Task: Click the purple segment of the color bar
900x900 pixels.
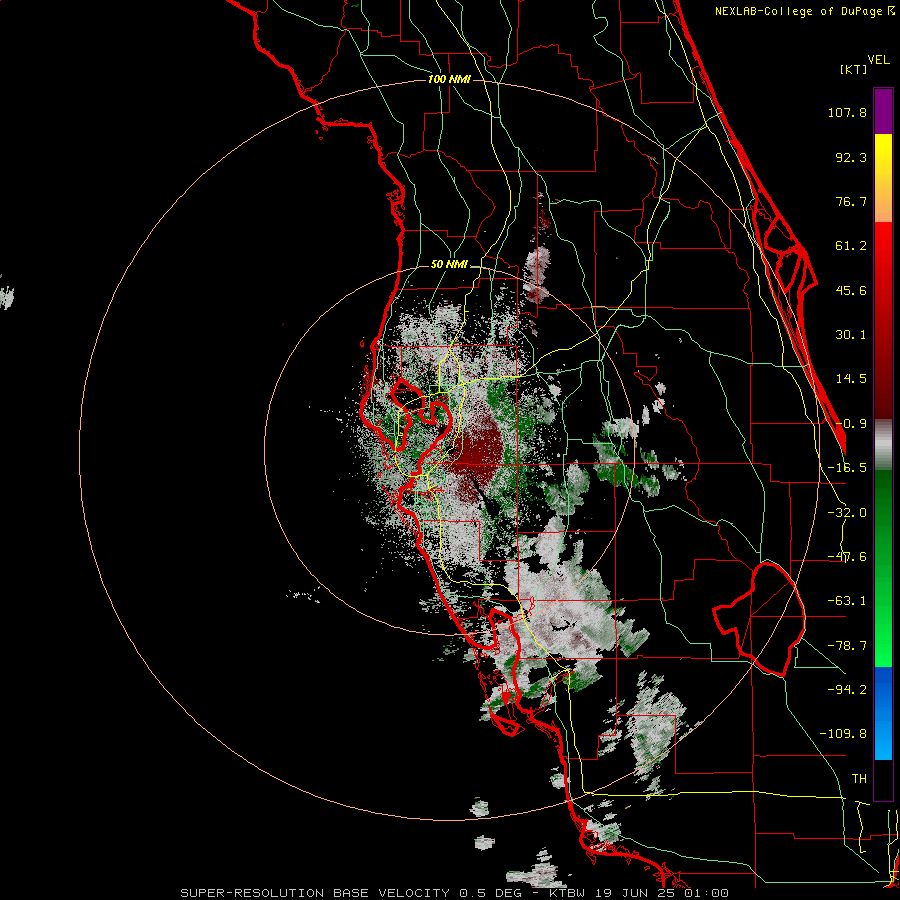Action: (883, 111)
